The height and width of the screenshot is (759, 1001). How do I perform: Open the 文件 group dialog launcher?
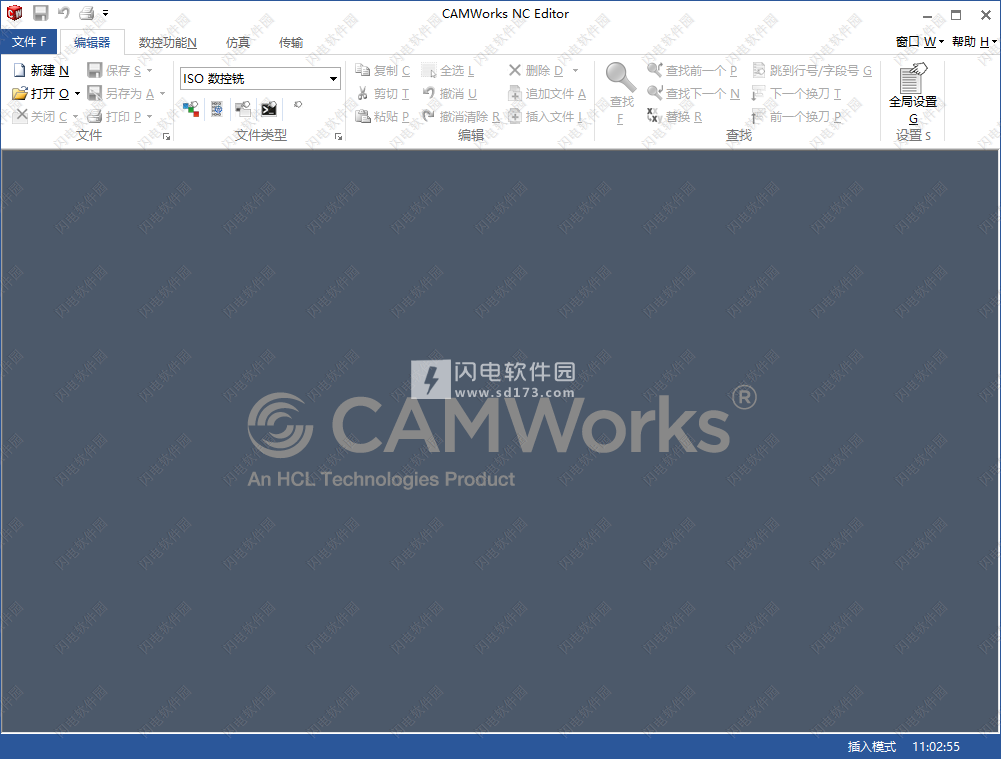click(x=167, y=137)
